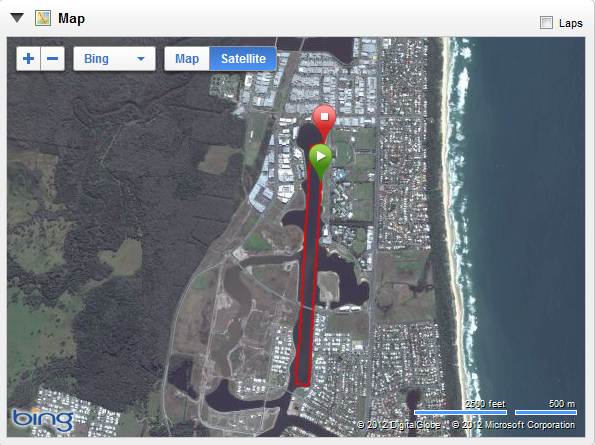The width and height of the screenshot is (595, 445).
Task: Click the green play start marker
Action: 321,161
